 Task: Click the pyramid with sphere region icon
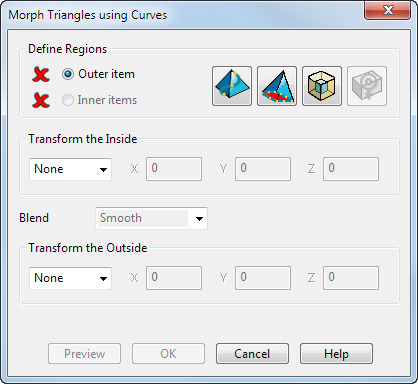[x=232, y=86]
